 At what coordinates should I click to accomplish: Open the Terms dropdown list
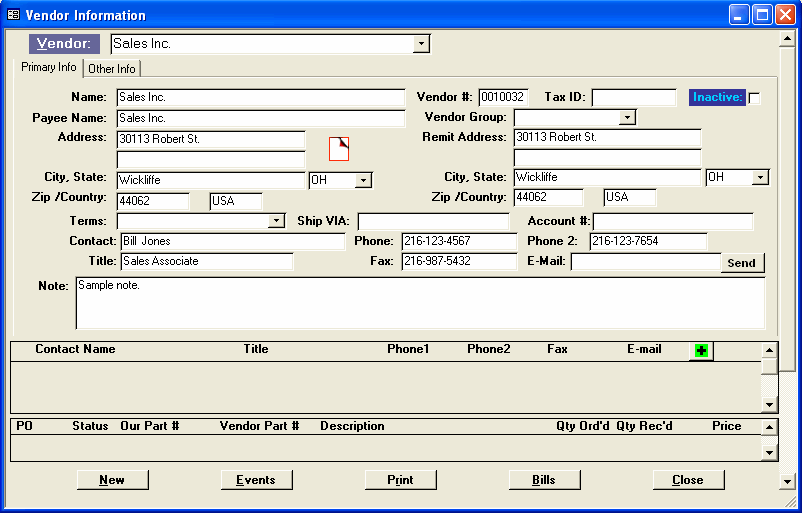276,221
